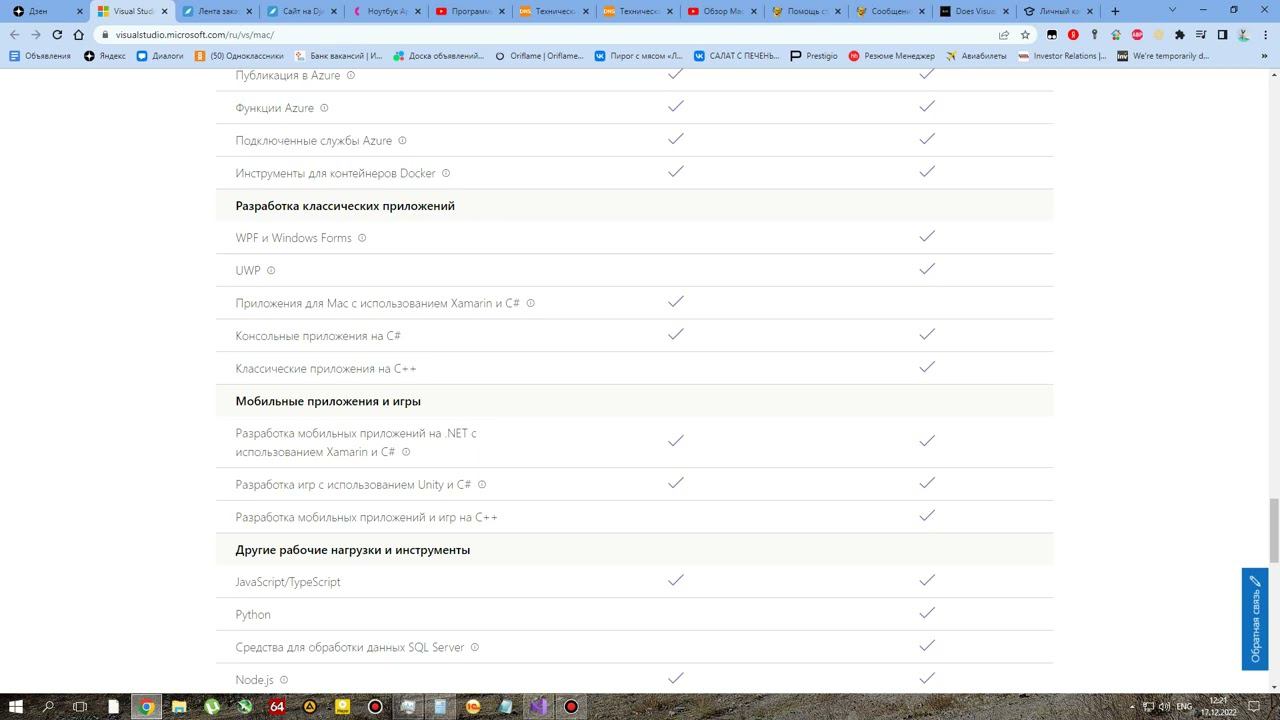Open a new browser tab
1280x720 pixels.
tap(1115, 11)
